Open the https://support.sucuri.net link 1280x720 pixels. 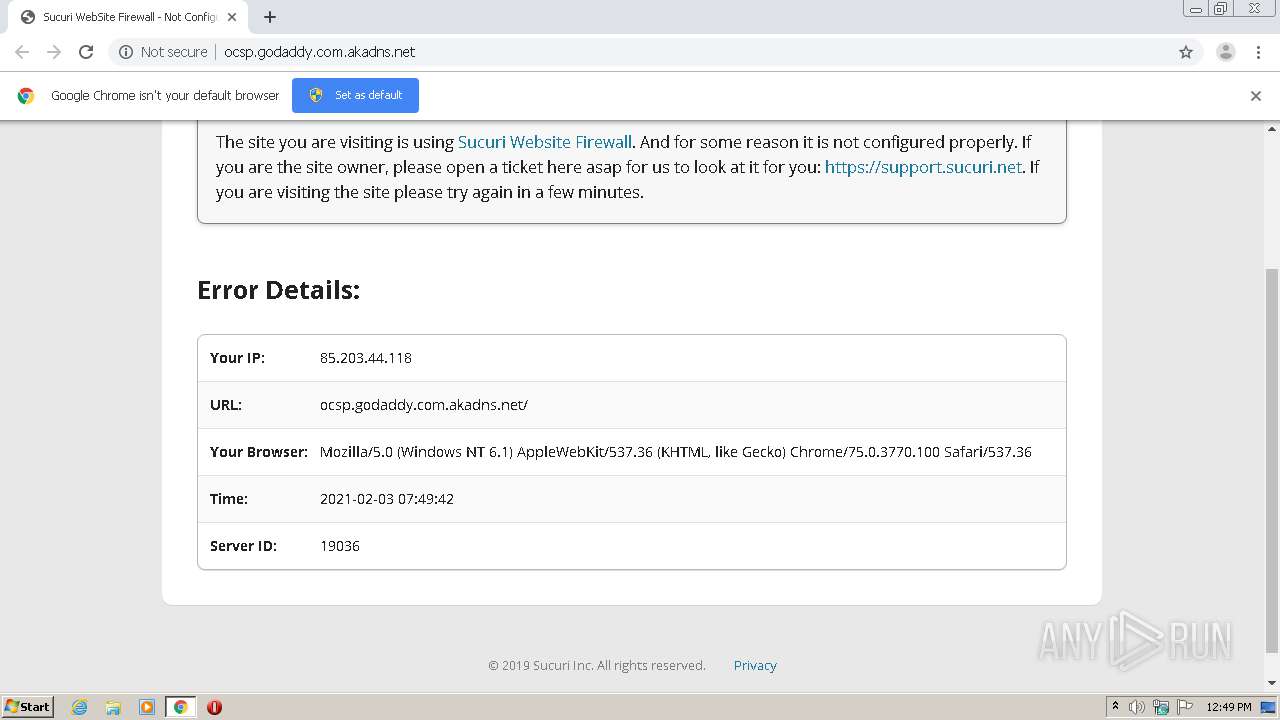click(923, 167)
